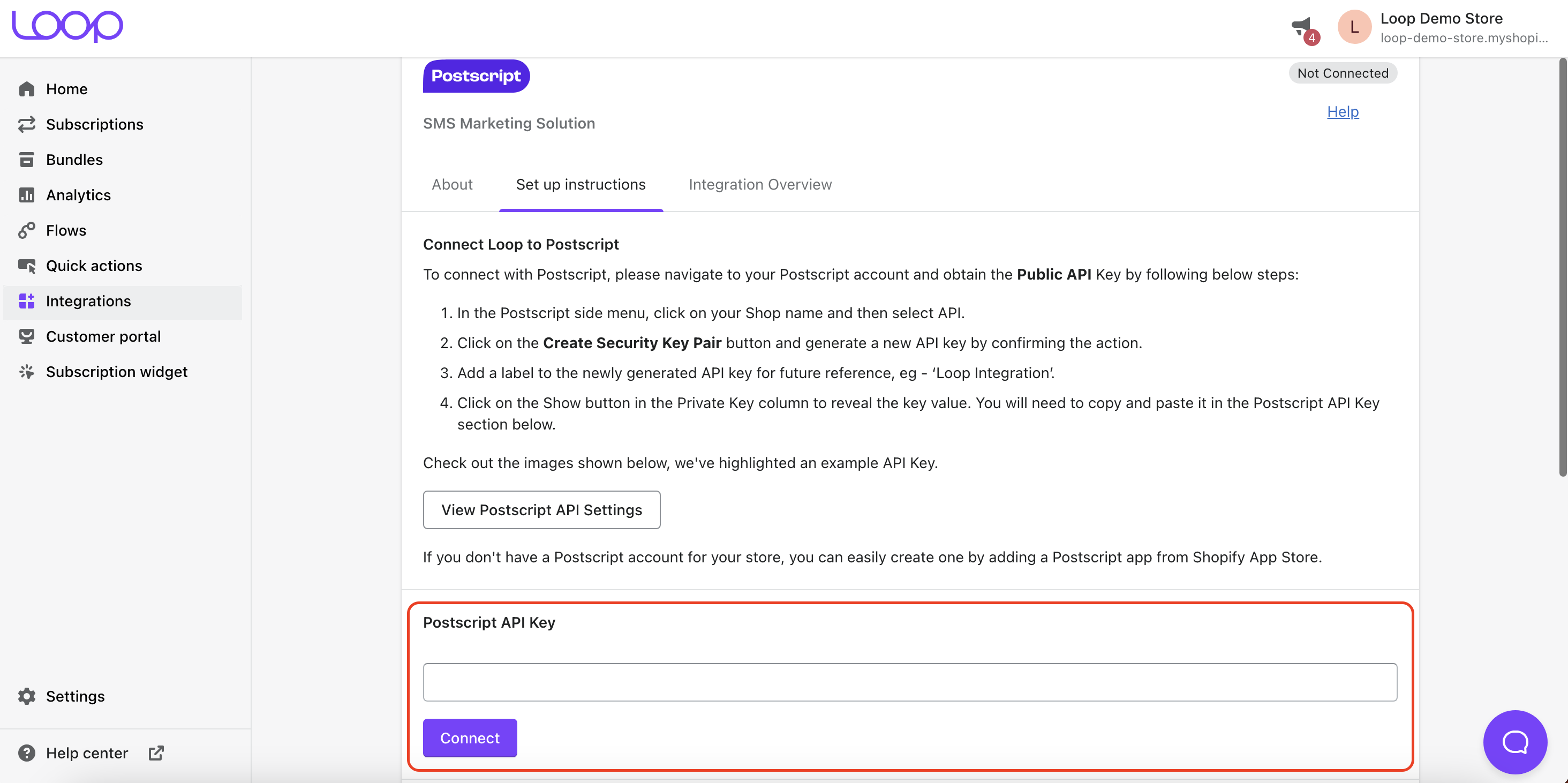The image size is (1568, 783).
Task: Click the Settings gear icon
Action: coord(27,696)
